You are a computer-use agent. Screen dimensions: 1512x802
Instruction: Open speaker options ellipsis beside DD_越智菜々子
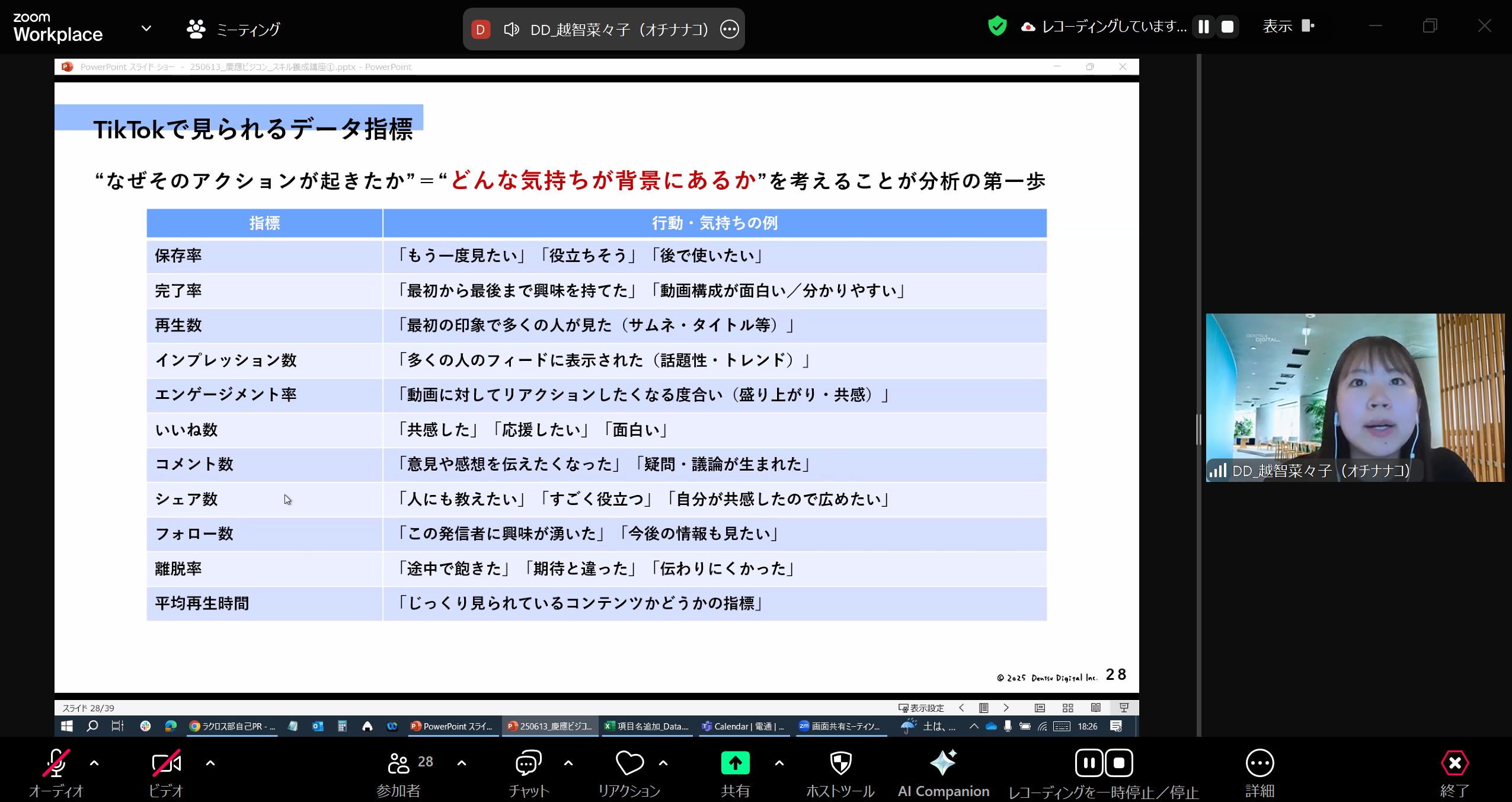point(729,28)
